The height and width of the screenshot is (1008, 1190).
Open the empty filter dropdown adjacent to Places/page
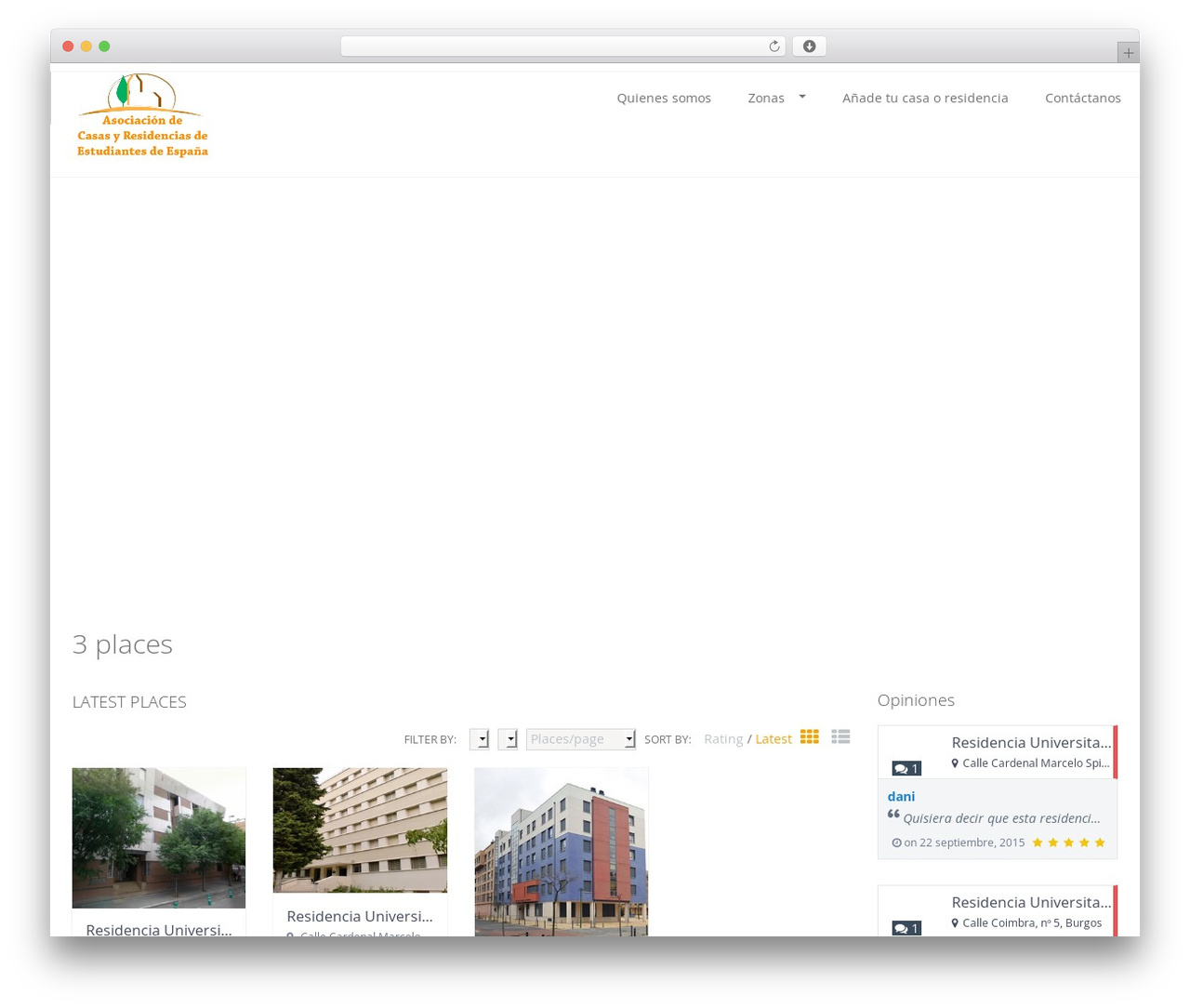[x=508, y=739]
